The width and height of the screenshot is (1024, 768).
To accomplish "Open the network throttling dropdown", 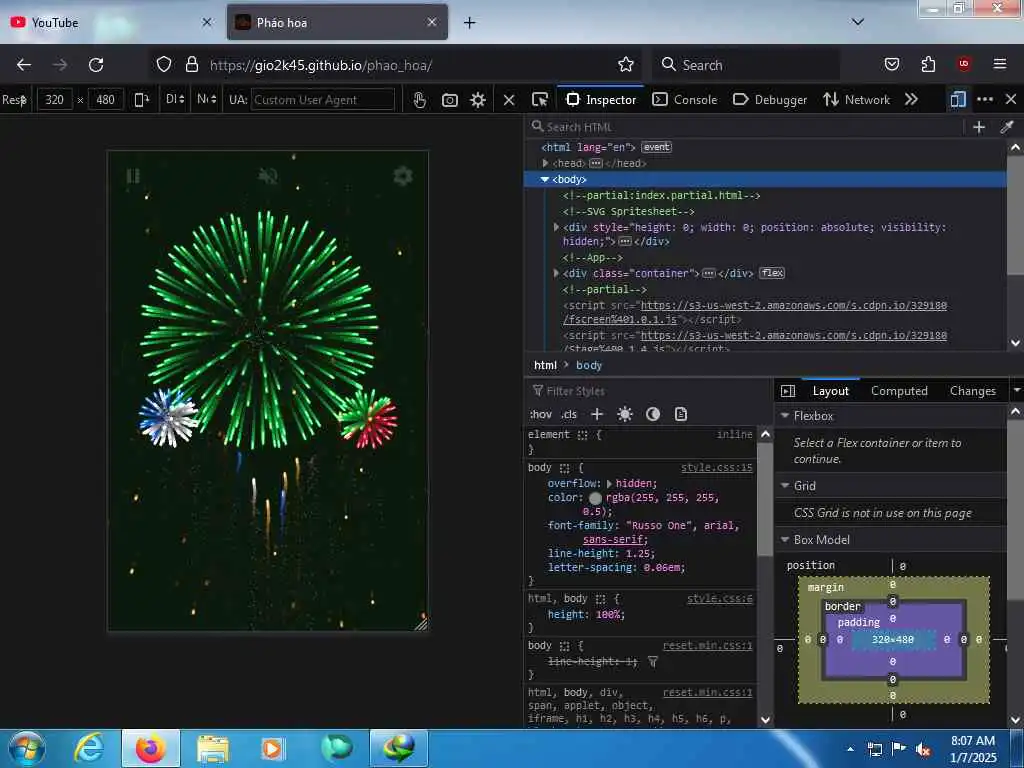I will click(x=206, y=99).
